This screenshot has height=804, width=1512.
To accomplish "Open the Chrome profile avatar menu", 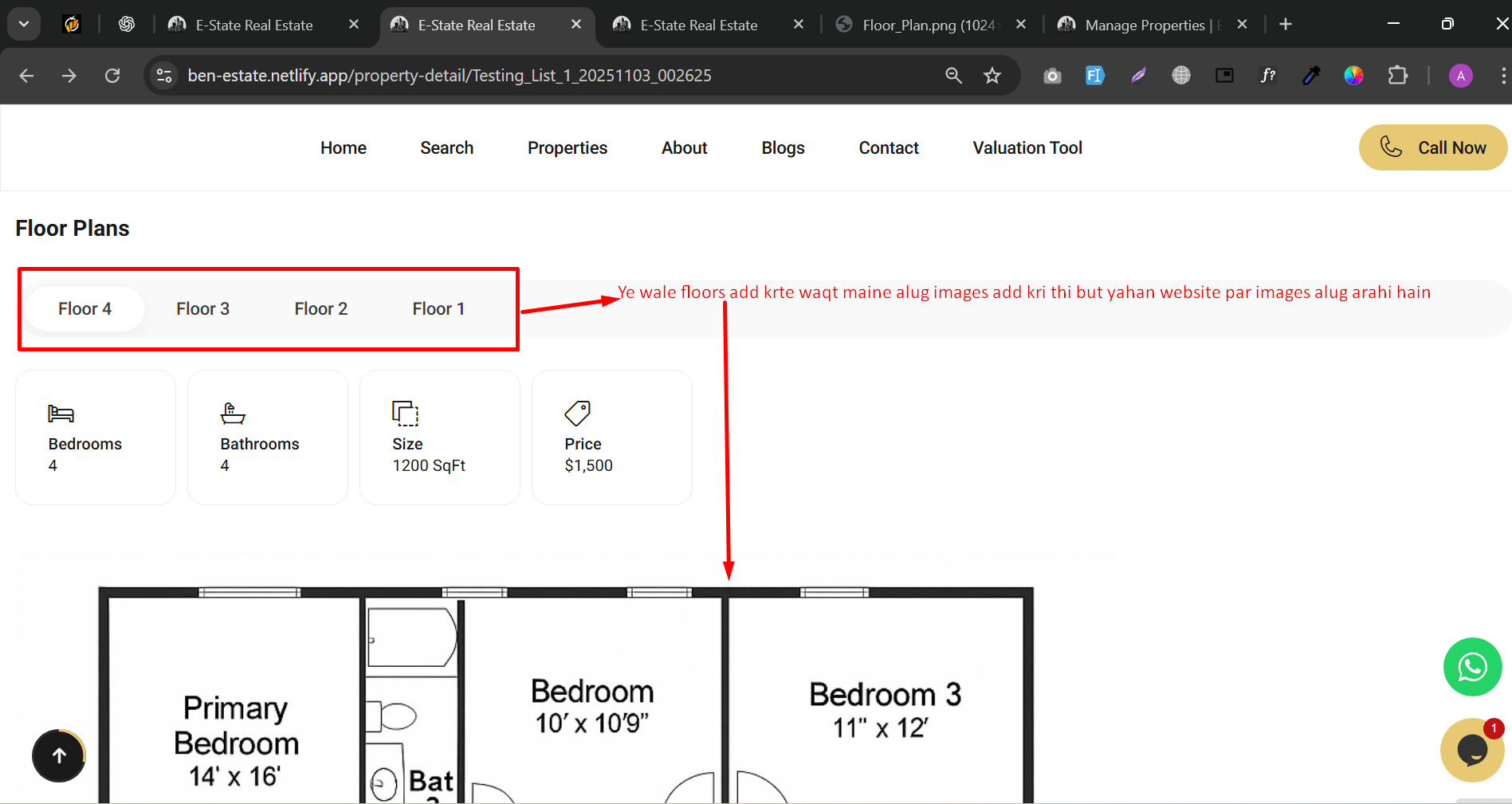I will tap(1460, 76).
